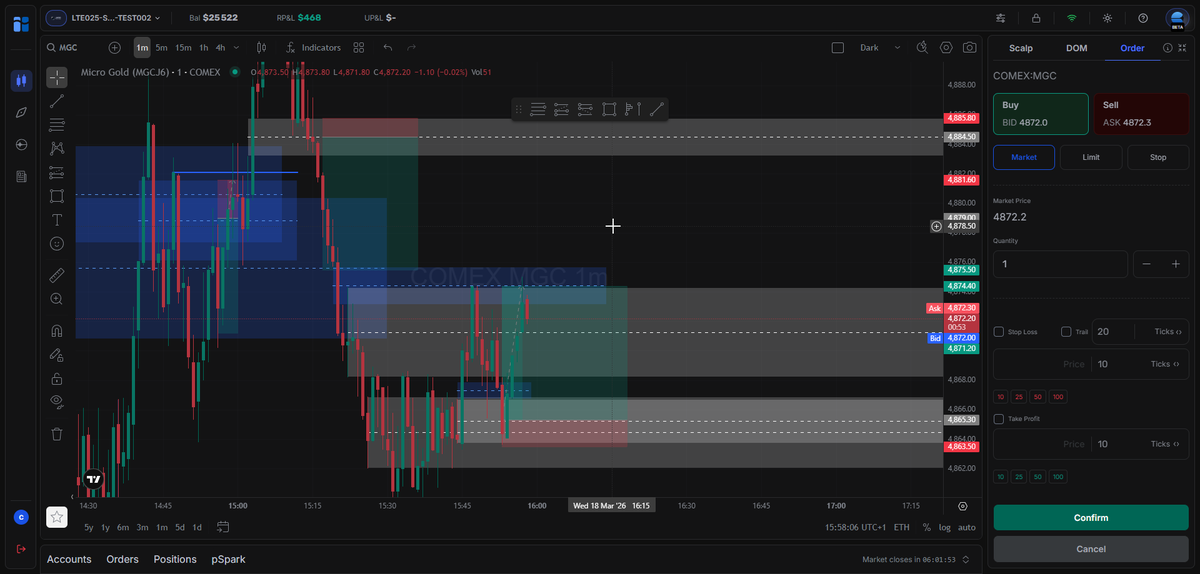Open the Fibonacci retracement tools
Viewport: 1200px width, 574px height.
pos(57,124)
